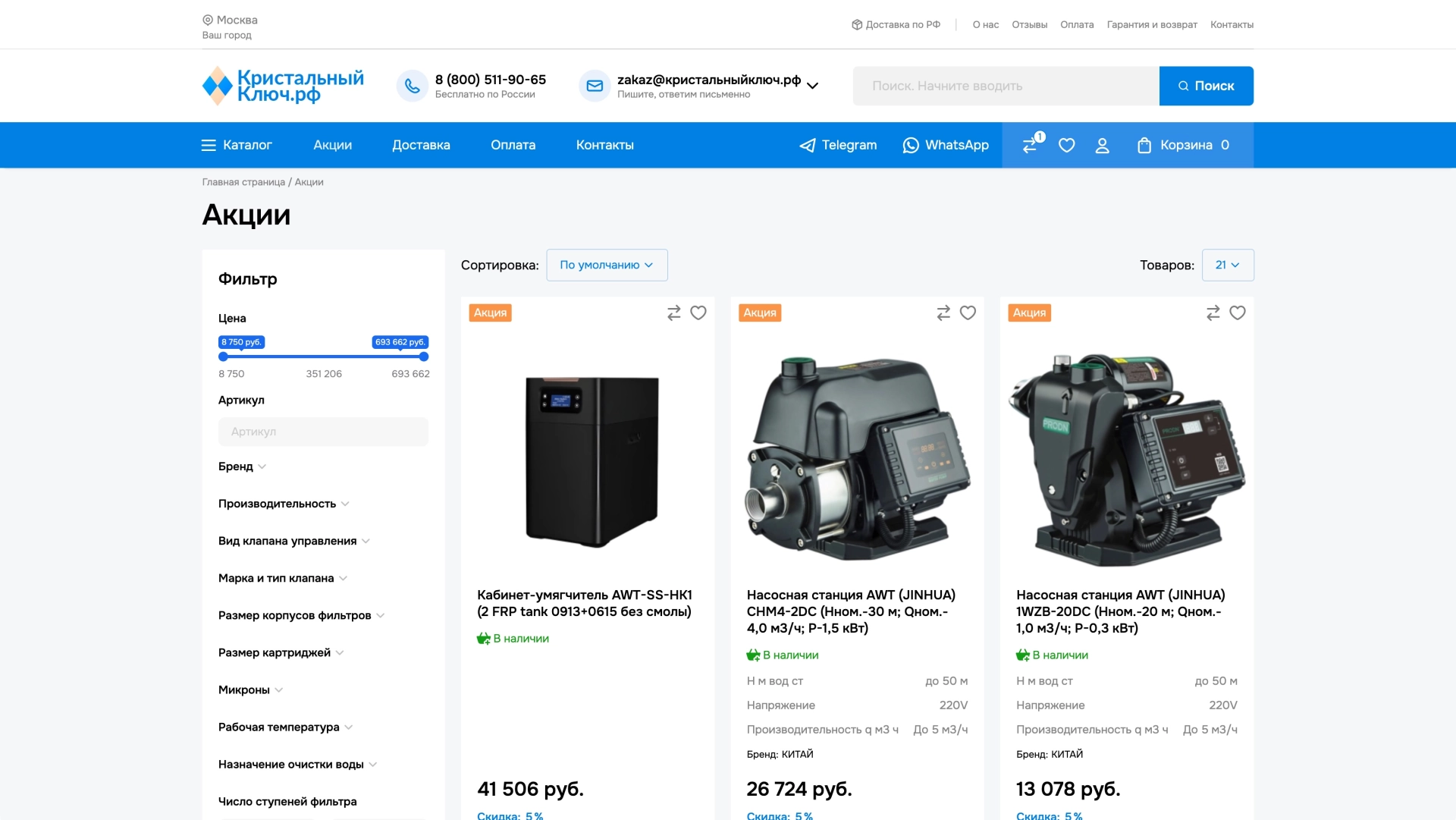The height and width of the screenshot is (820, 1456).
Task: Go to Оплата in blue navigation
Action: (x=513, y=145)
